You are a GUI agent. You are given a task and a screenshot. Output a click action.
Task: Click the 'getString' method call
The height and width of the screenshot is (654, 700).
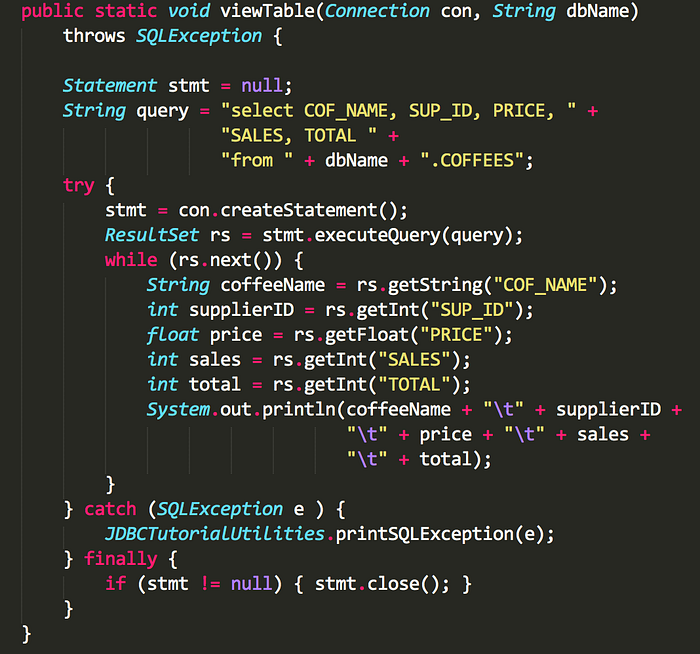coord(435,285)
